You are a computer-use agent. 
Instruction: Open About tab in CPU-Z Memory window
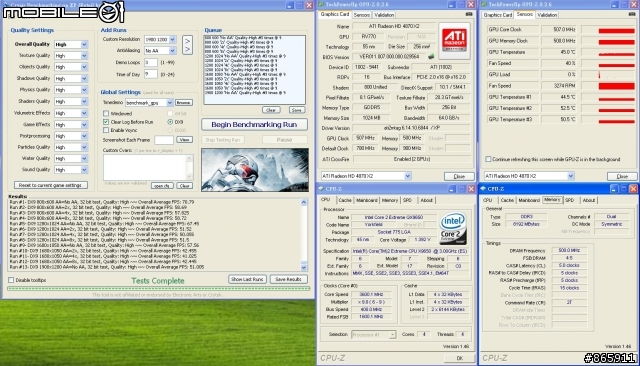pos(588,200)
